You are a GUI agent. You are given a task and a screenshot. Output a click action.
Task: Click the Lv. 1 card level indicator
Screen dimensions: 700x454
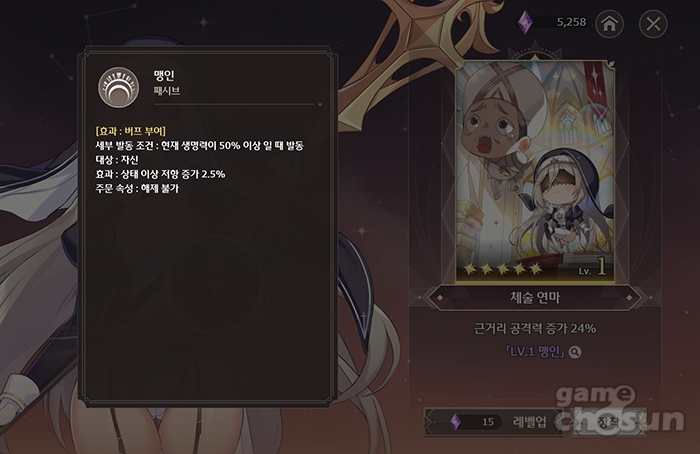592,267
